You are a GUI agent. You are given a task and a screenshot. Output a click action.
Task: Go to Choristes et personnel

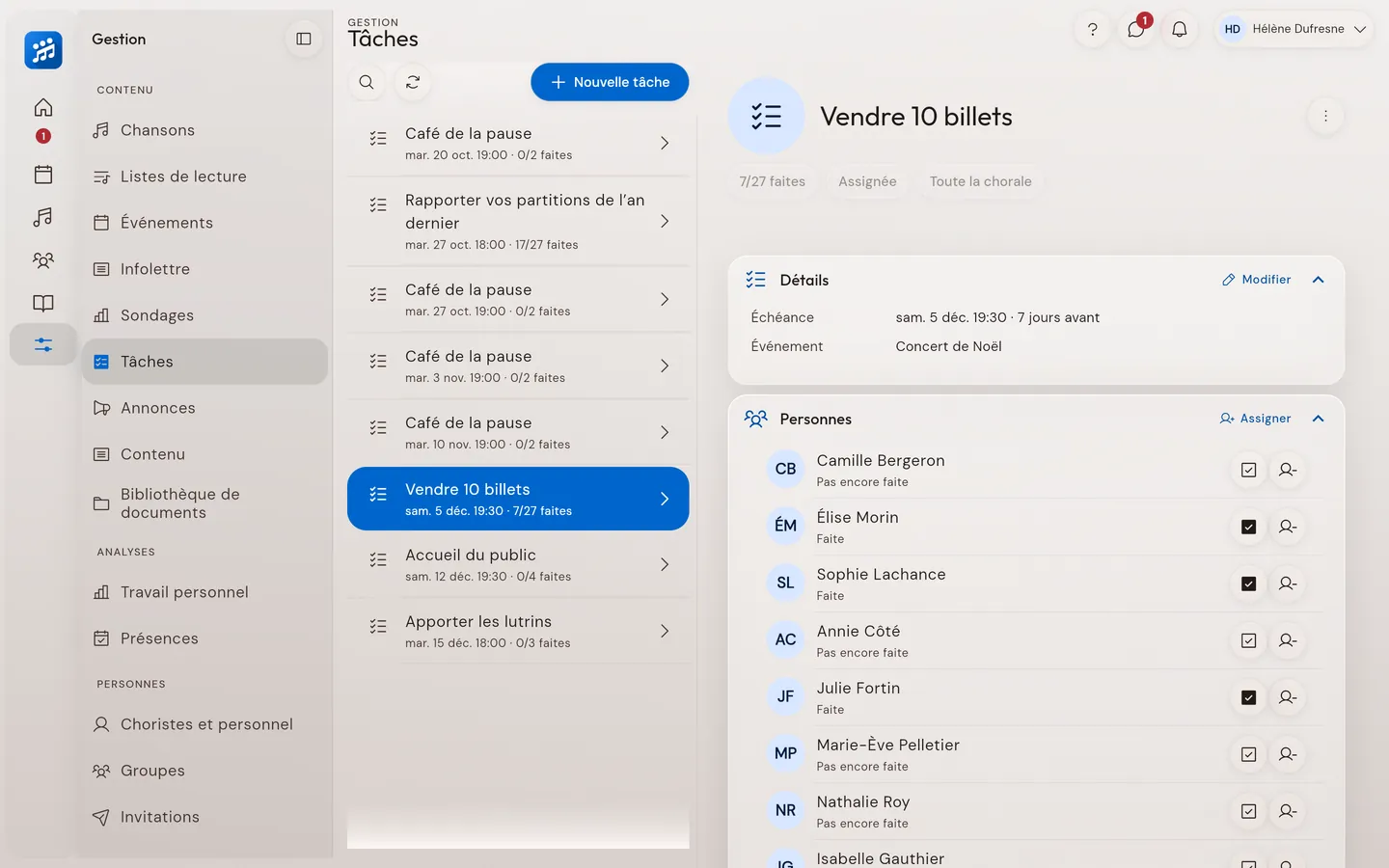click(x=204, y=724)
